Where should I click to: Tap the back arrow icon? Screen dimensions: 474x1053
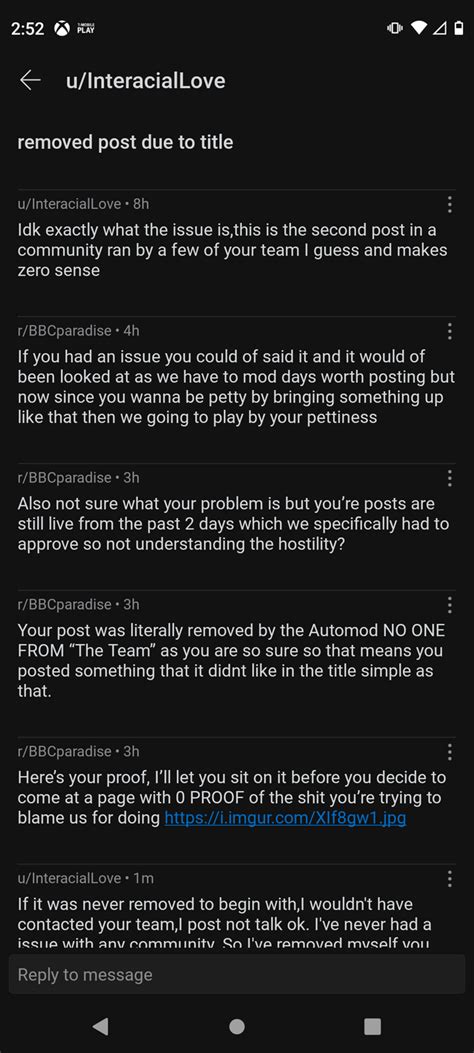pyautogui.click(x=30, y=81)
